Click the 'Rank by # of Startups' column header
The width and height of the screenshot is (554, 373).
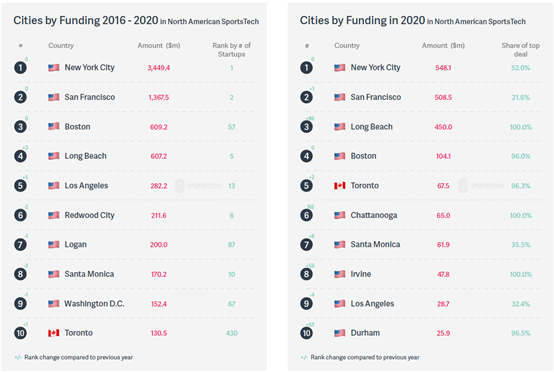pyautogui.click(x=231, y=50)
